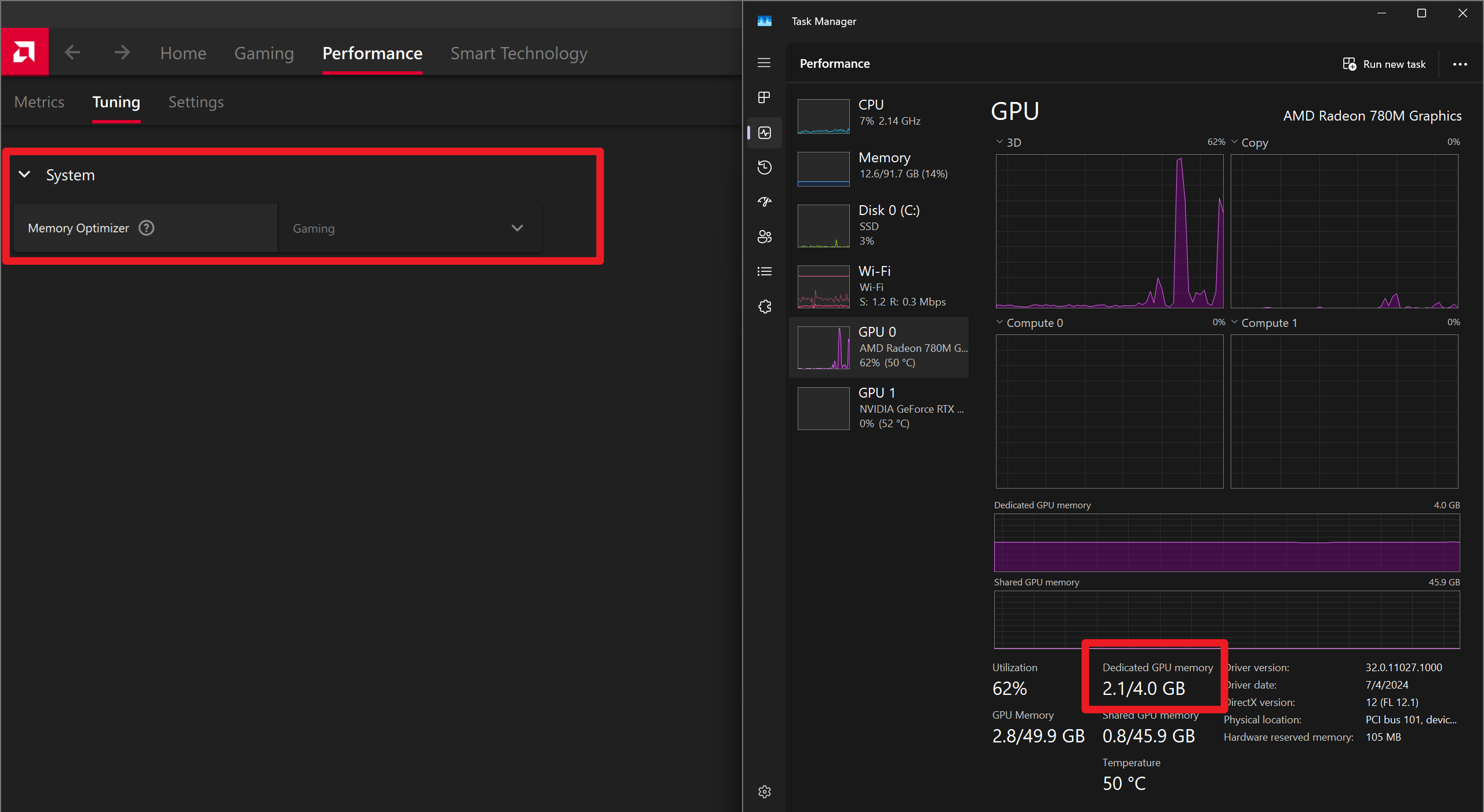Open Users page in sidebar
Viewport: 1484px width, 812px height.
(x=764, y=236)
